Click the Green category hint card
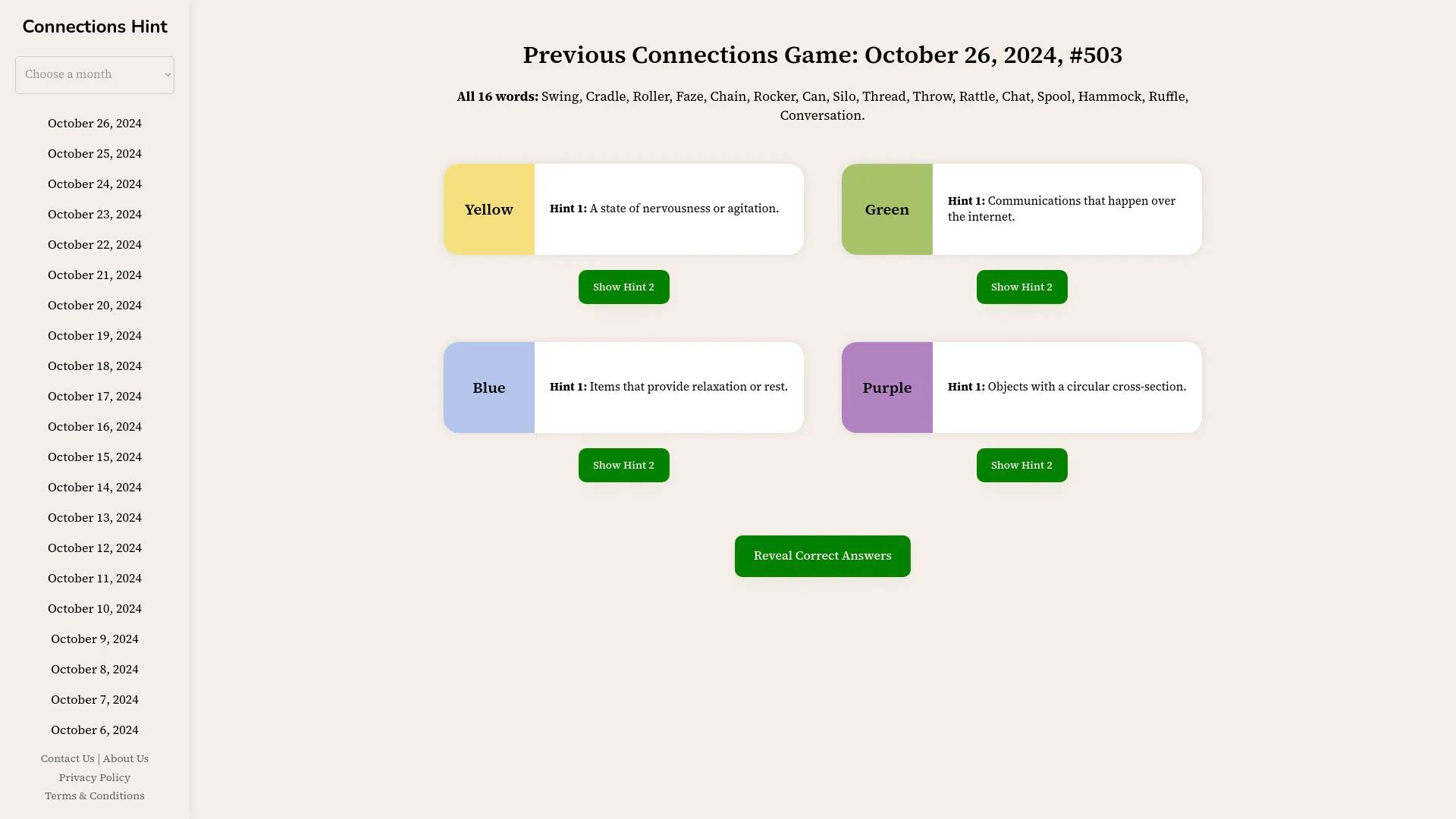The height and width of the screenshot is (819, 1456). 1021,209
